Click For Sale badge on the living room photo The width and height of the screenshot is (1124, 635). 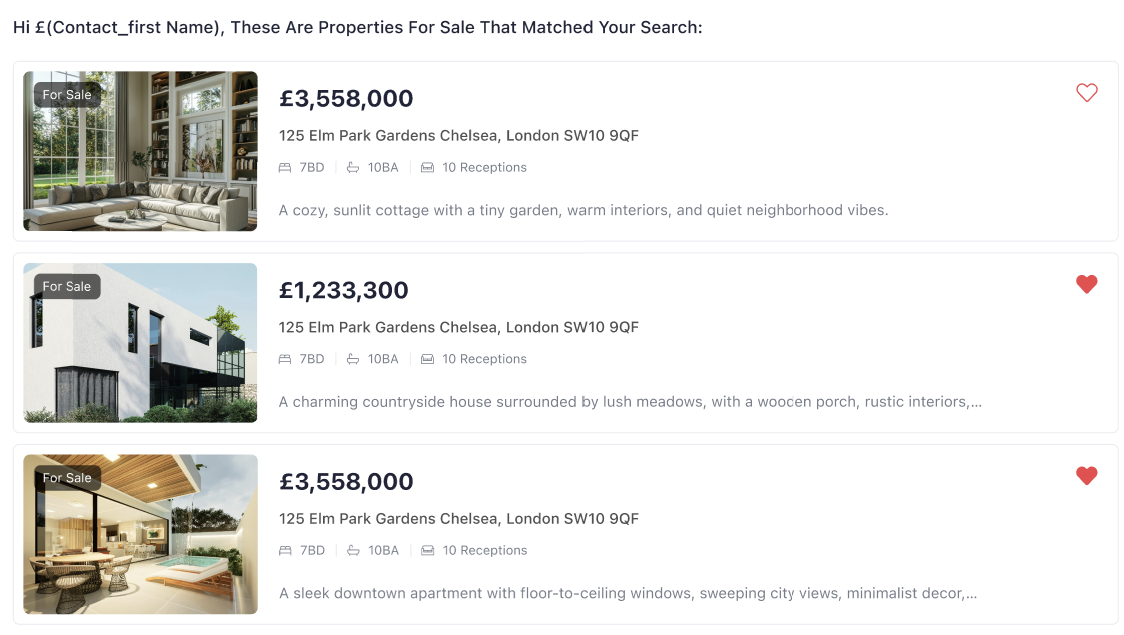tap(67, 95)
